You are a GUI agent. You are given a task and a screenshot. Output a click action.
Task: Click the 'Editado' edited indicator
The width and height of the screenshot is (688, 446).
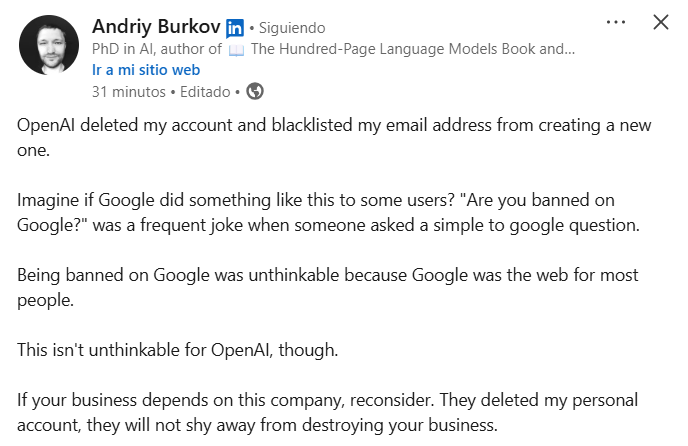pyautogui.click(x=205, y=92)
